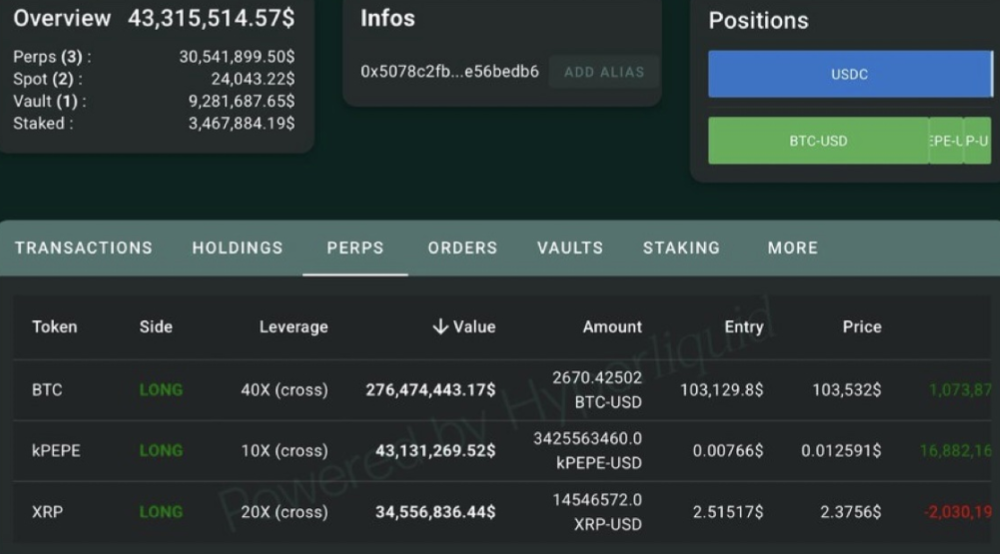Sort by the Side column header
The image size is (1000, 554).
point(156,327)
